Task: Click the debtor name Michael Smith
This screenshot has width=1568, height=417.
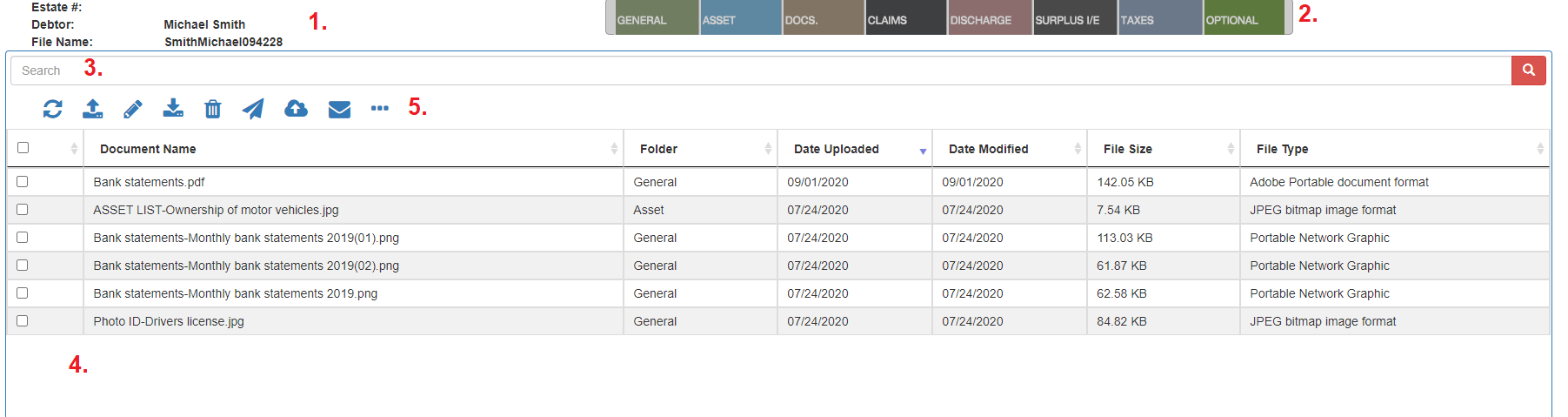Action: tap(204, 24)
